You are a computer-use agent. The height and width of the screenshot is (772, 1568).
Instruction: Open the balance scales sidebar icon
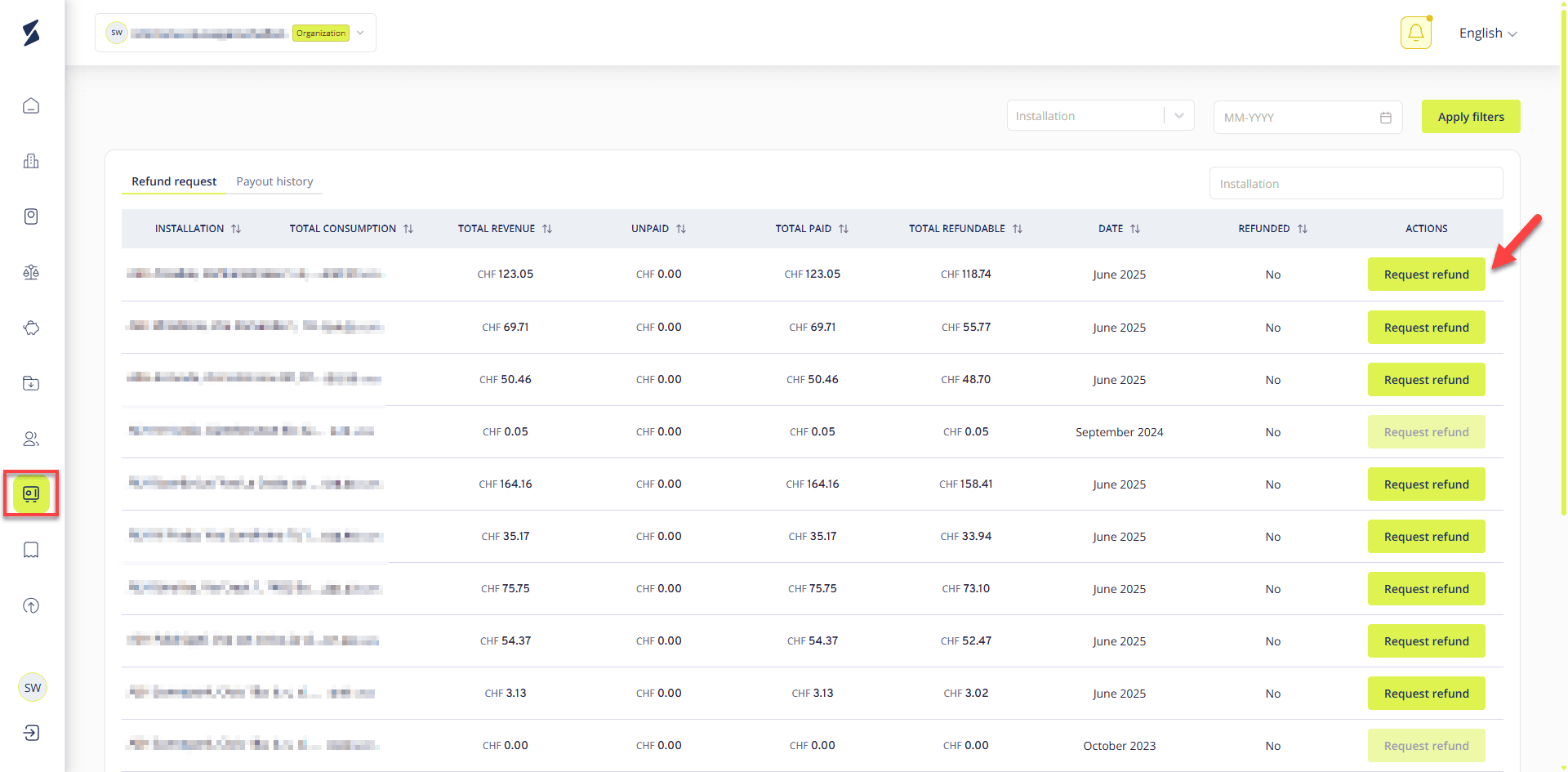[31, 272]
